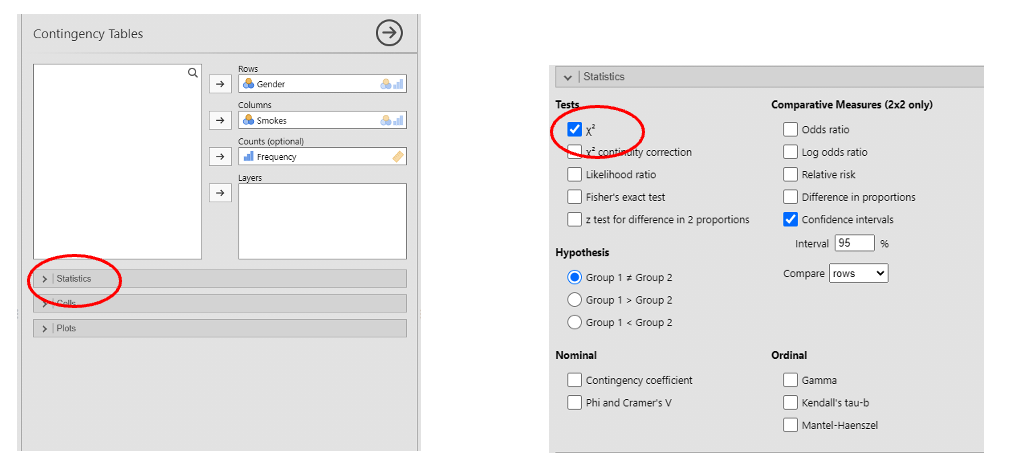Click the nominal icon next to Gender
This screenshot has width=1009, height=470.
tap(248, 84)
